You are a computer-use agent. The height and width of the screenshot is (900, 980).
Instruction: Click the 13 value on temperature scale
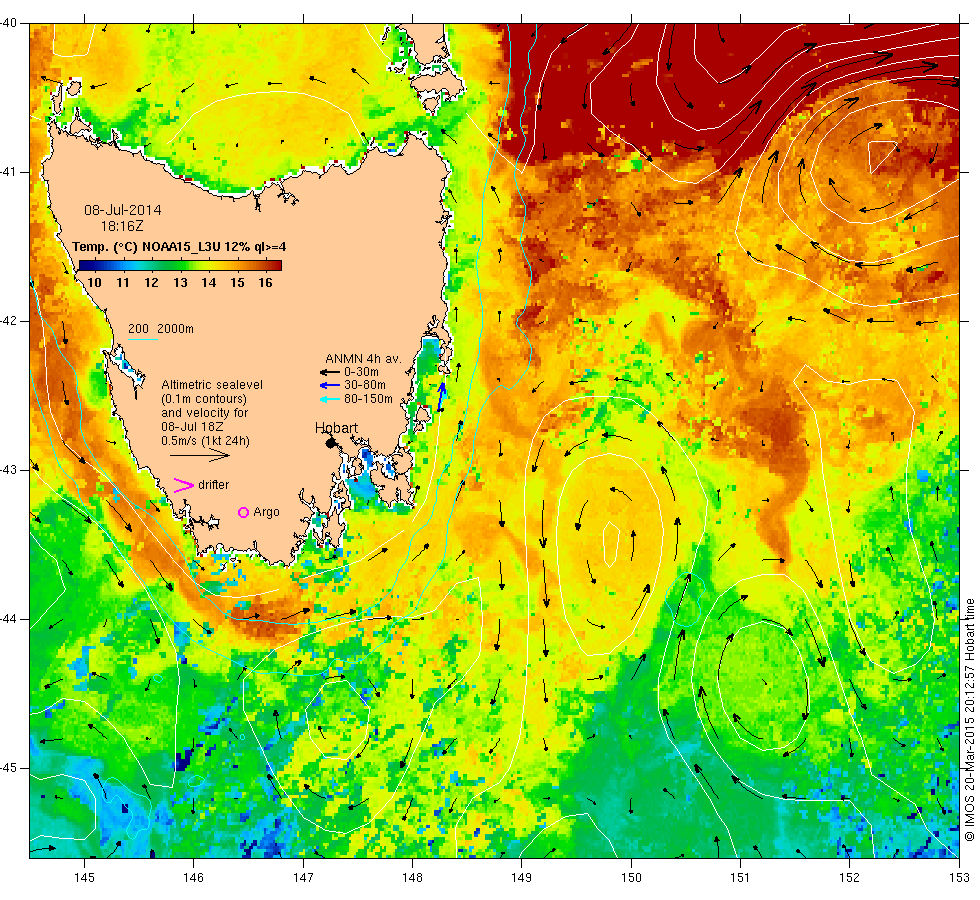tap(181, 283)
